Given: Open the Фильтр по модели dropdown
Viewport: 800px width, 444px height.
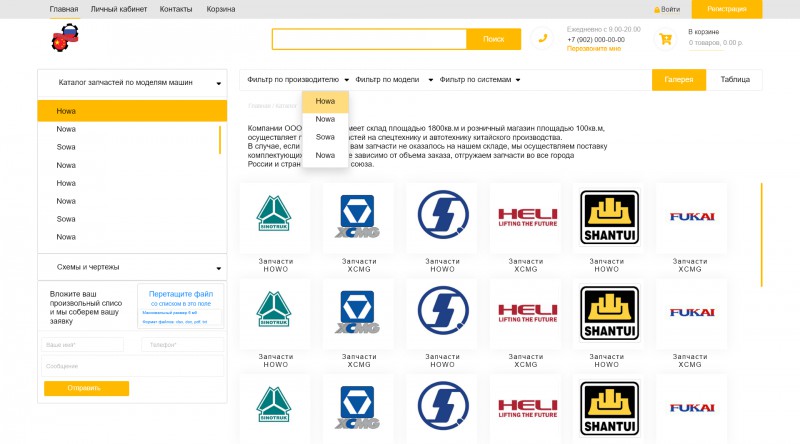Looking at the screenshot, I should [394, 80].
